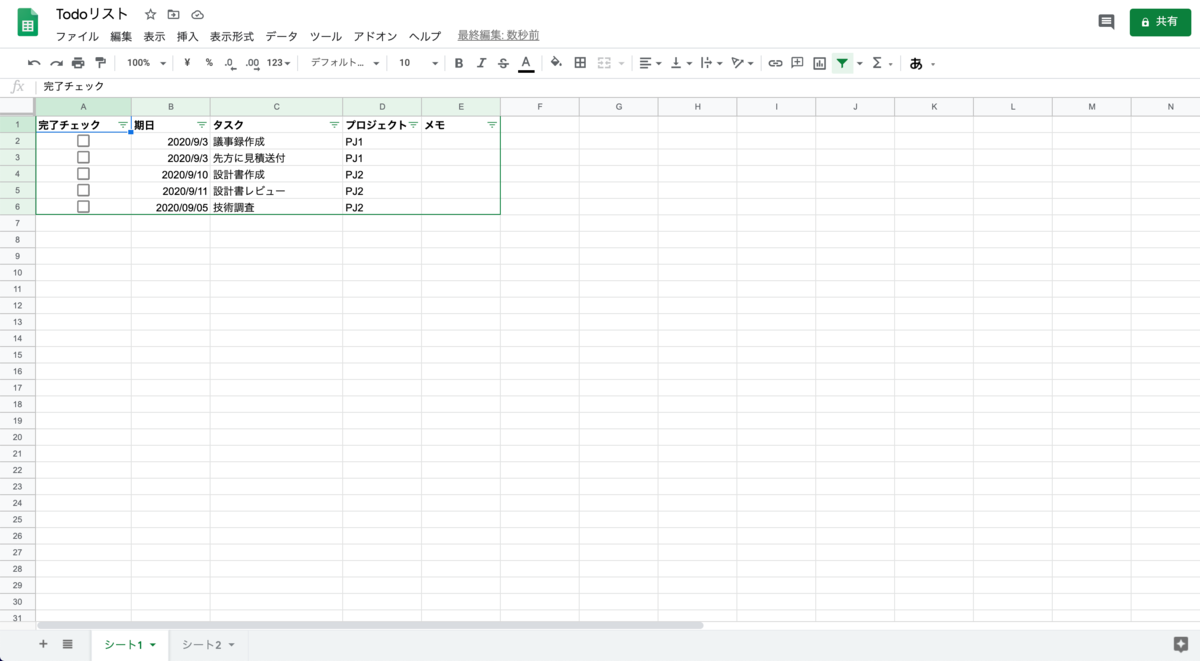Print the spreadsheet with the printer icon

pyautogui.click(x=78, y=63)
